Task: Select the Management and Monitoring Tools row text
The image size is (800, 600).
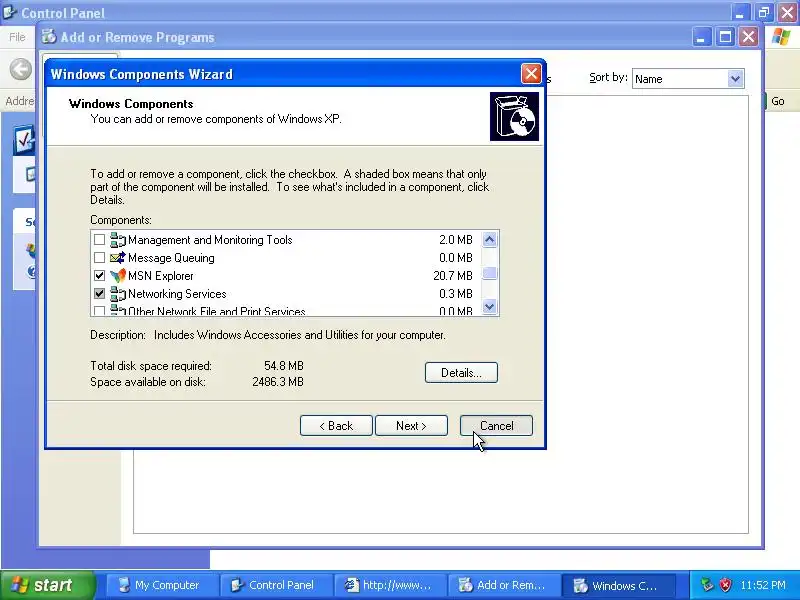Action: 210,240
